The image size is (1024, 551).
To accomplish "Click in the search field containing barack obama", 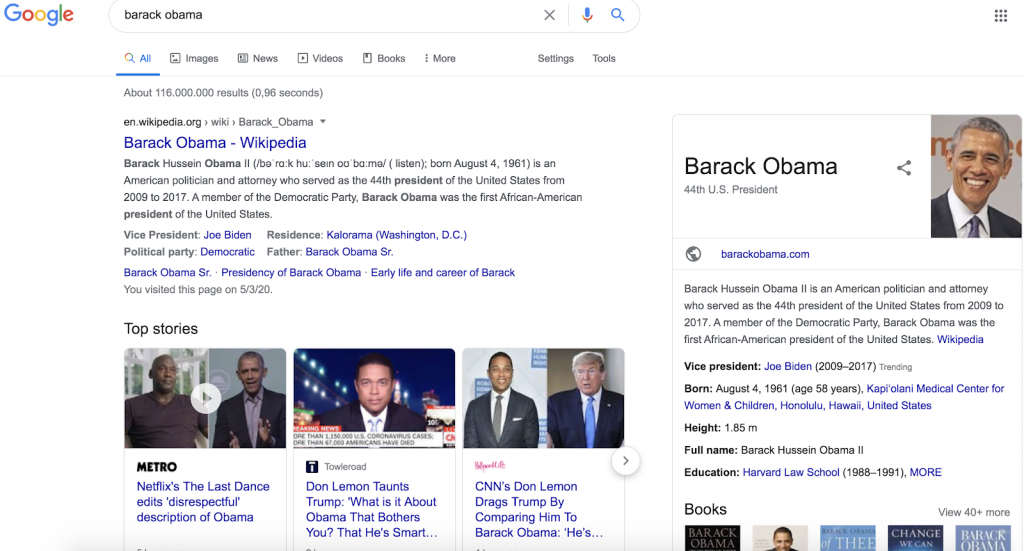I will click(x=327, y=15).
